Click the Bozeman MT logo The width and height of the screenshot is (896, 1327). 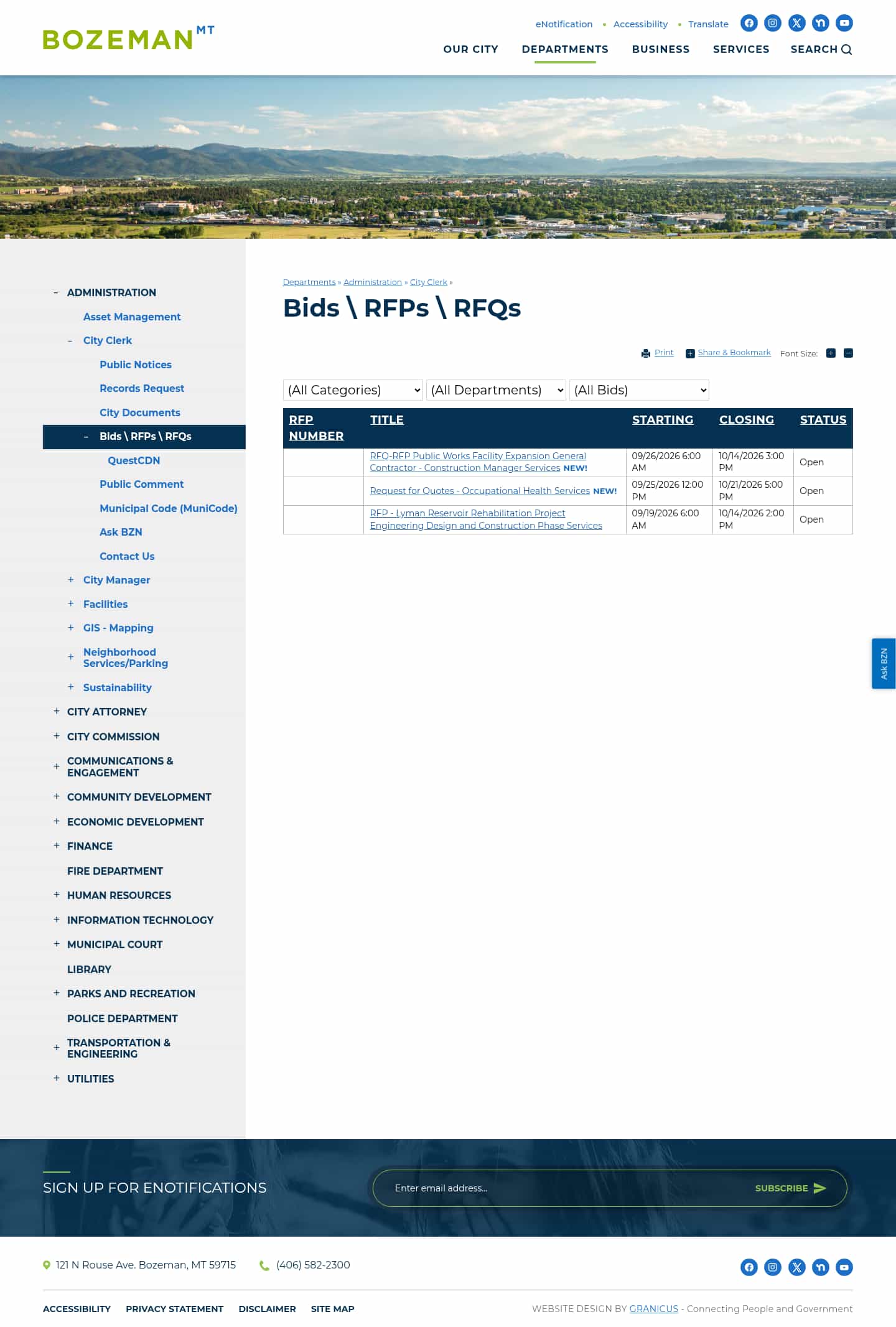(x=129, y=38)
